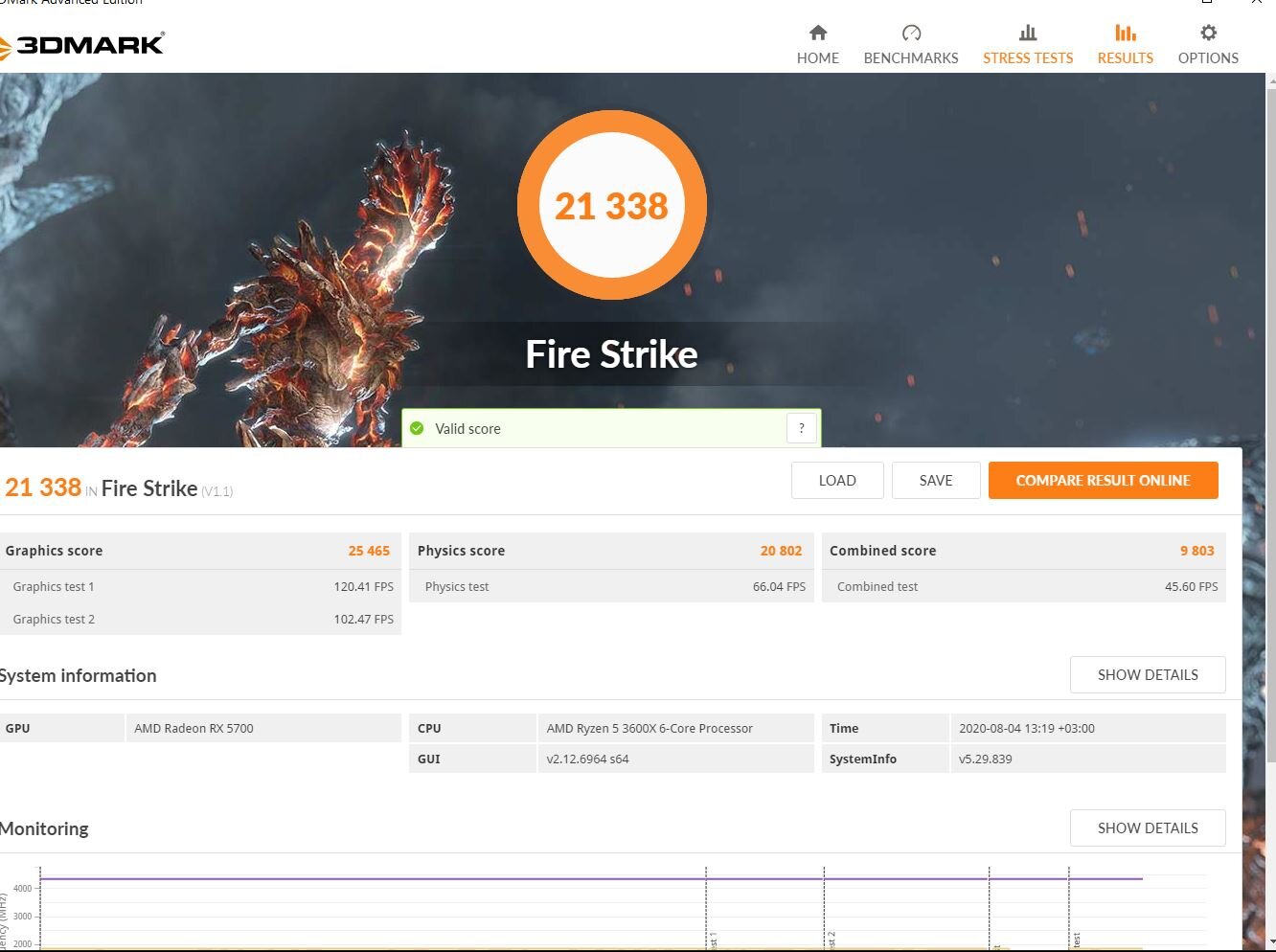Click the SystemInfo version v5.29.839
The width and height of the screenshot is (1276, 952).
click(985, 759)
